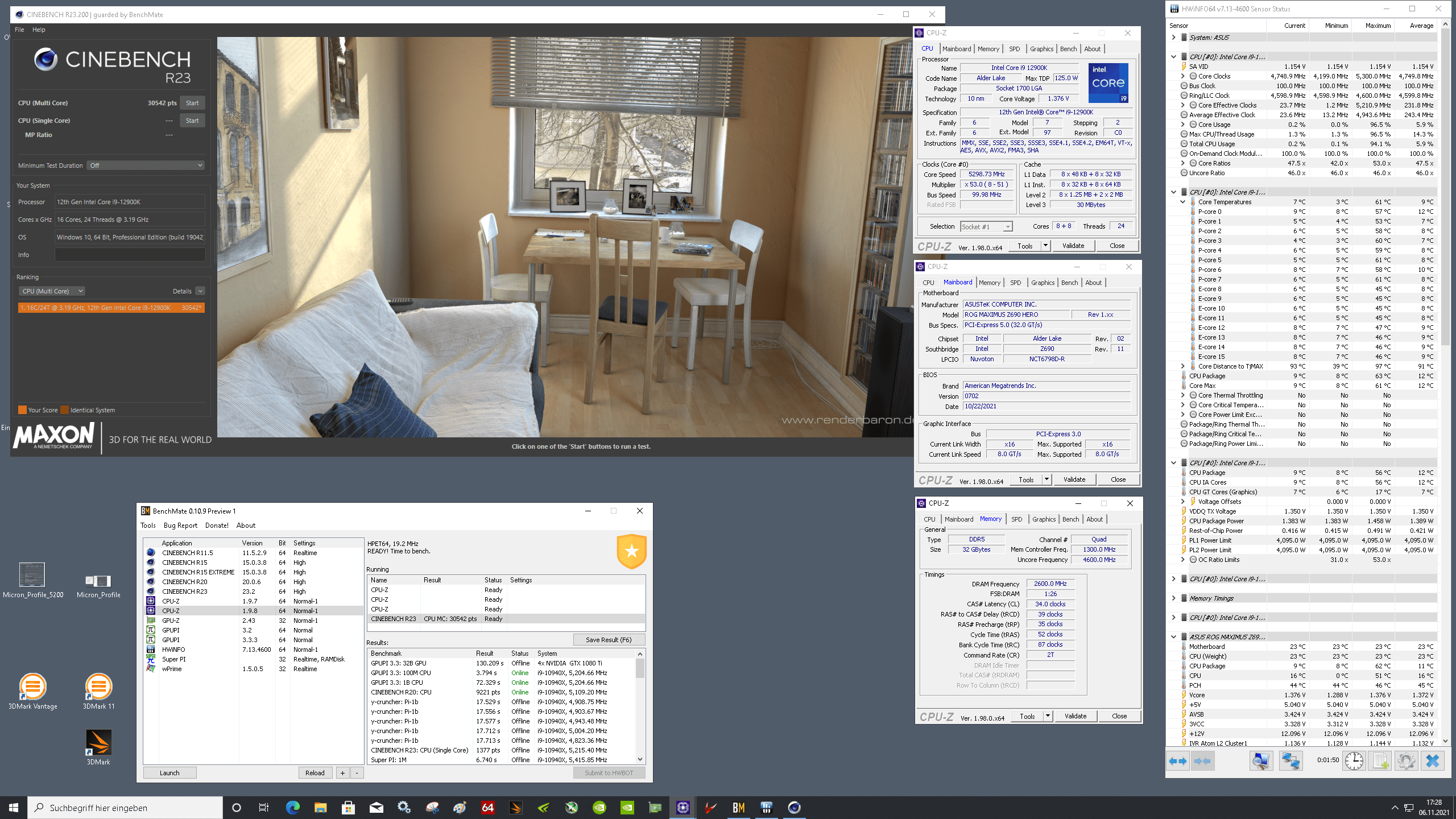Open Snipping Tool from taskbar

click(x=432, y=808)
